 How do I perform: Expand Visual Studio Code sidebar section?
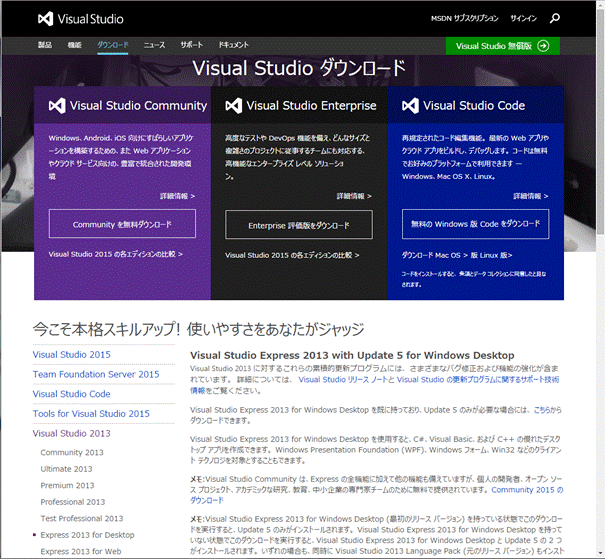click(x=72, y=393)
